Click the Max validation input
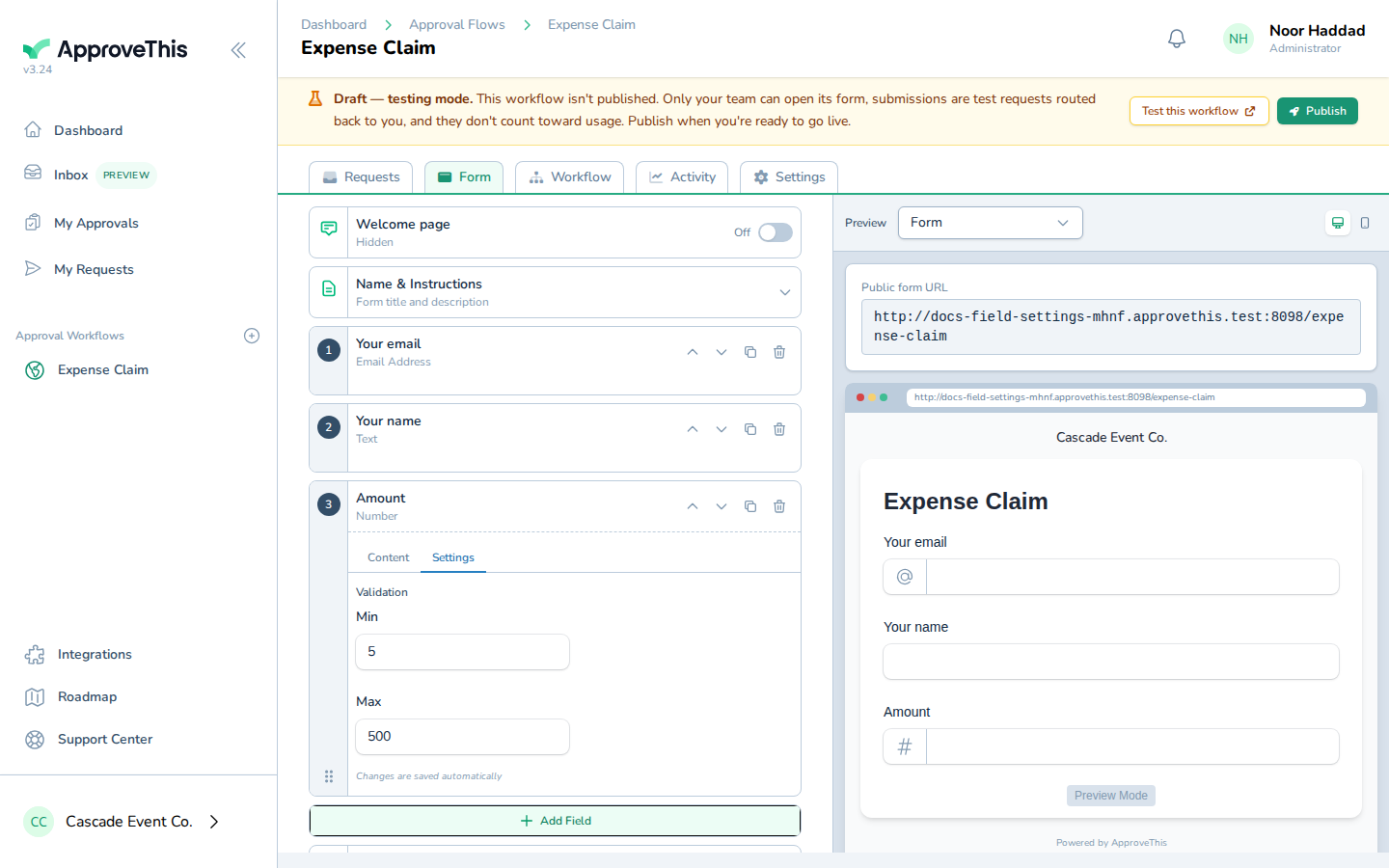 pos(463,737)
